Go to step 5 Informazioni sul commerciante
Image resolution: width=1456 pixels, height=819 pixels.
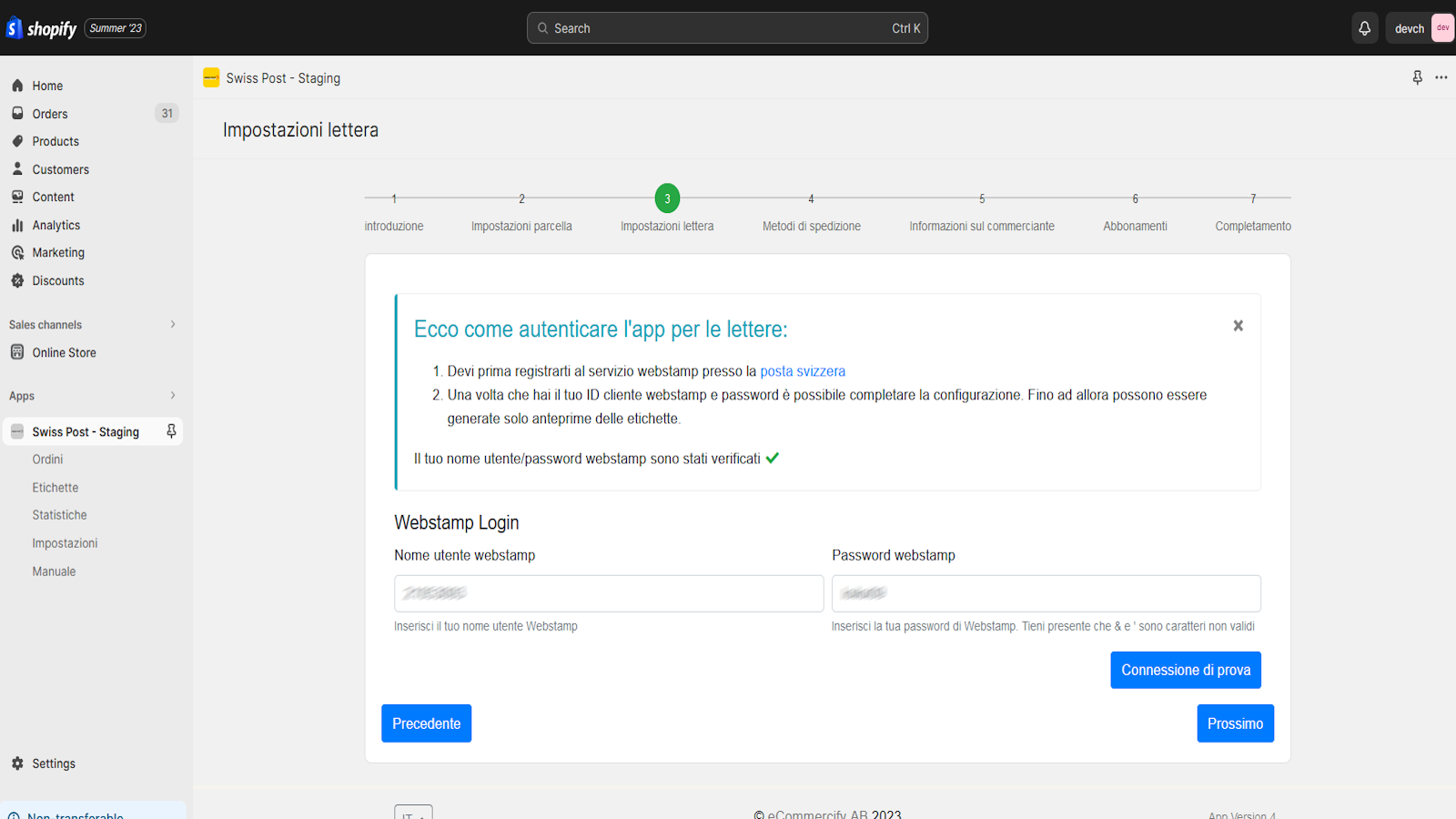coord(982,212)
